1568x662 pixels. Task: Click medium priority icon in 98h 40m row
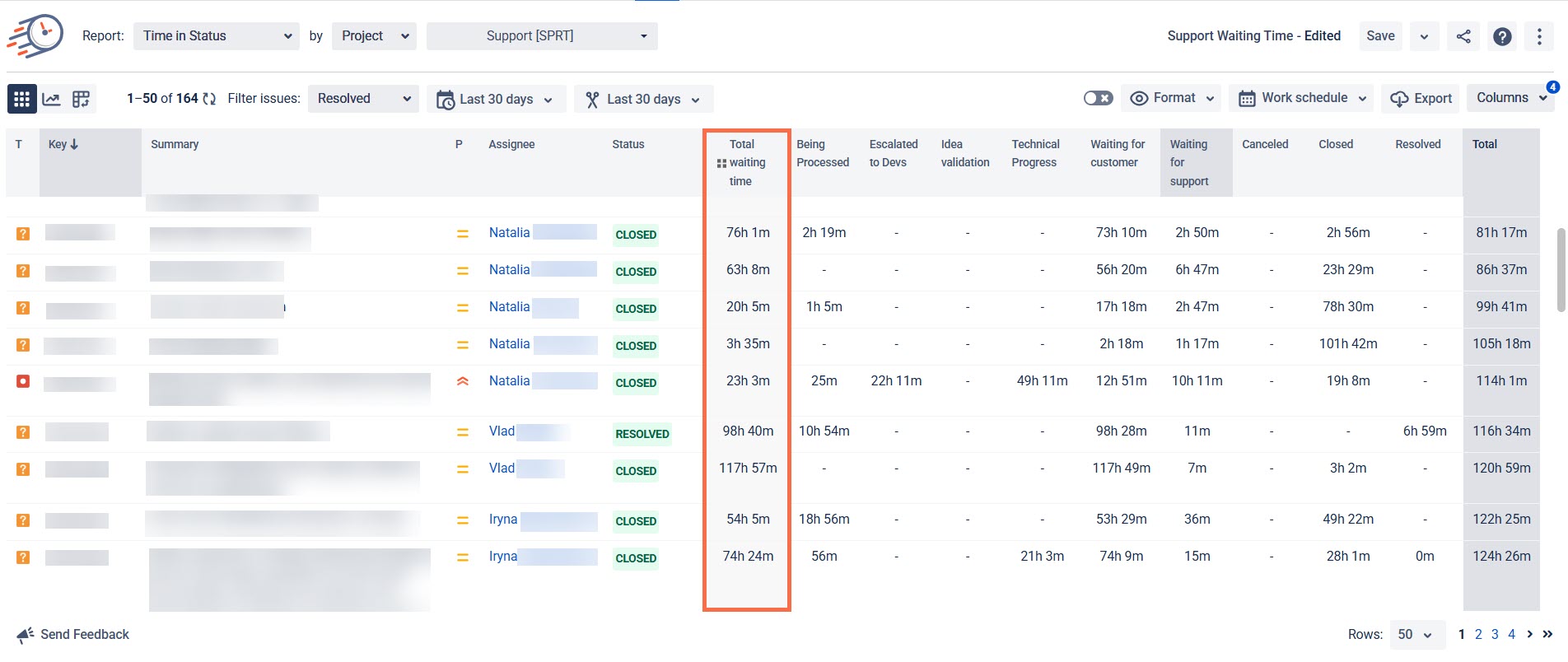tap(463, 432)
